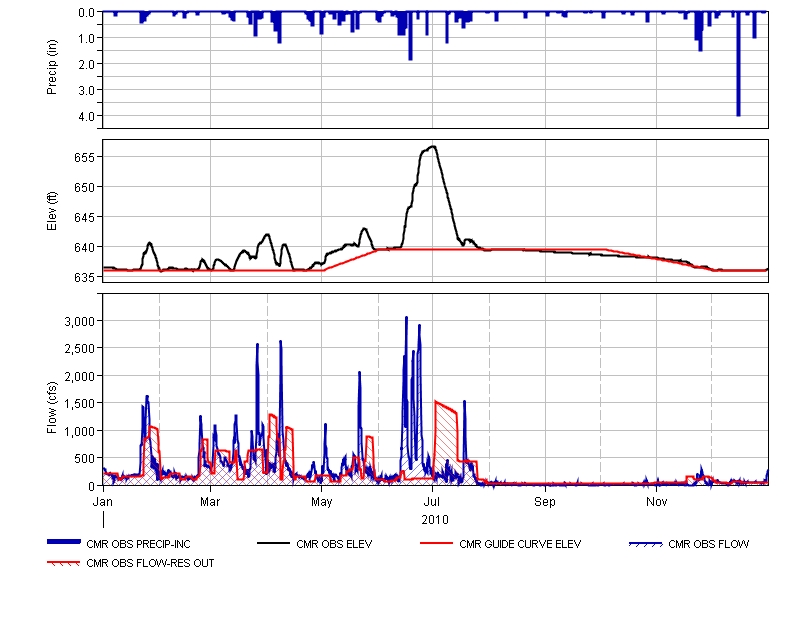Image resolution: width=800 pixels, height=627 pixels.
Task: Click the red guide curve legend line swatch
Action: (436, 543)
